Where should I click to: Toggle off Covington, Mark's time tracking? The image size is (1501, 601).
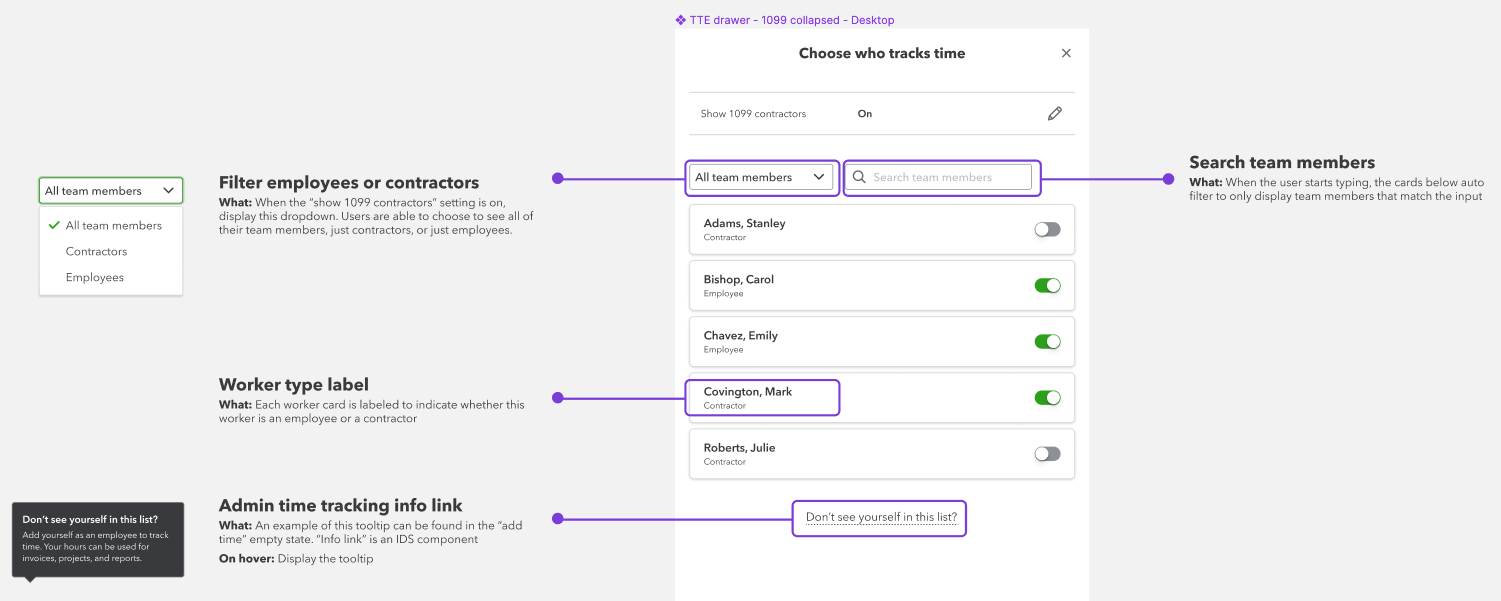coord(1047,398)
